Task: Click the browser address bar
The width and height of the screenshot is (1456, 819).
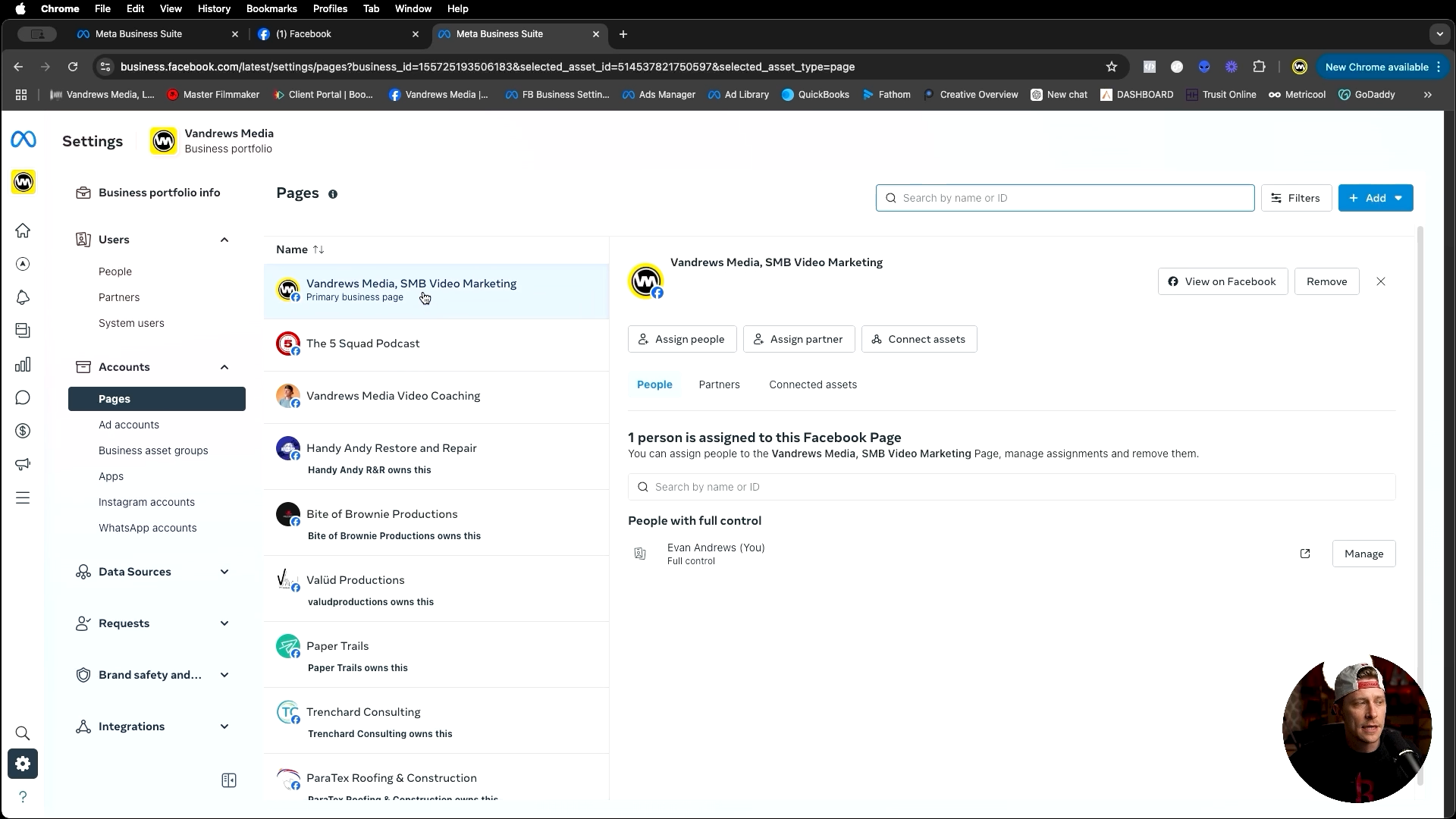Action: [607, 67]
